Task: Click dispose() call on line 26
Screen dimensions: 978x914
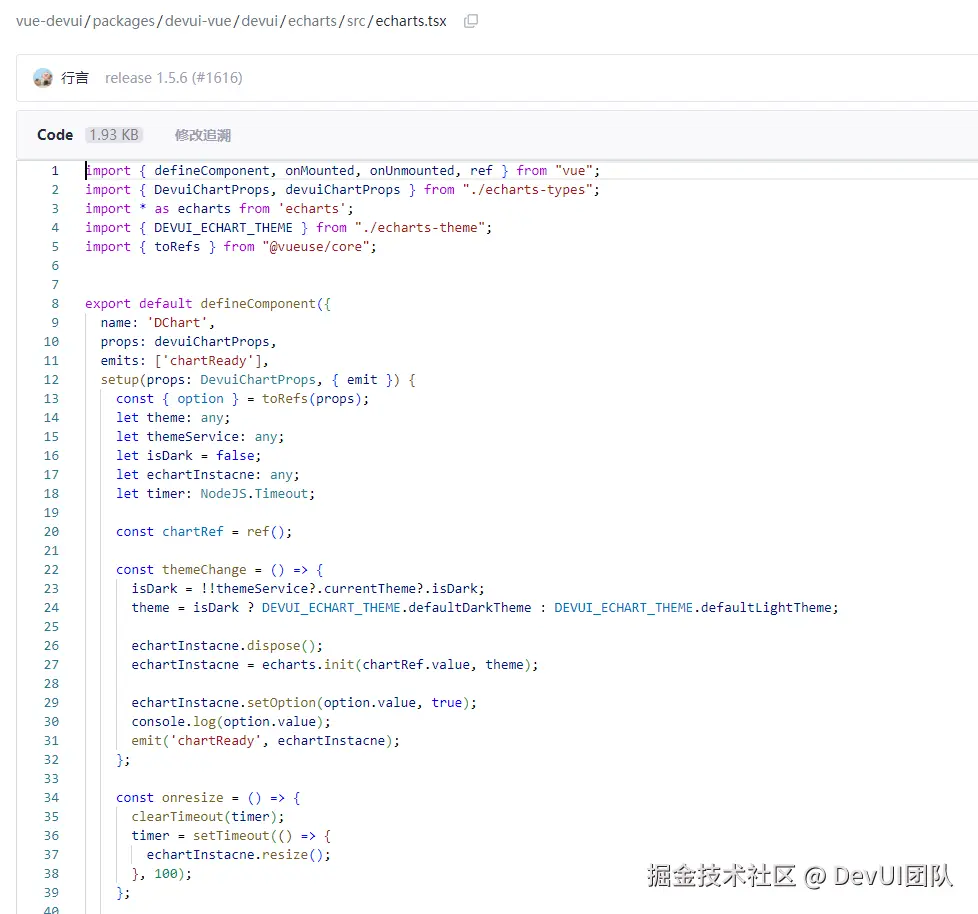Action: (281, 646)
